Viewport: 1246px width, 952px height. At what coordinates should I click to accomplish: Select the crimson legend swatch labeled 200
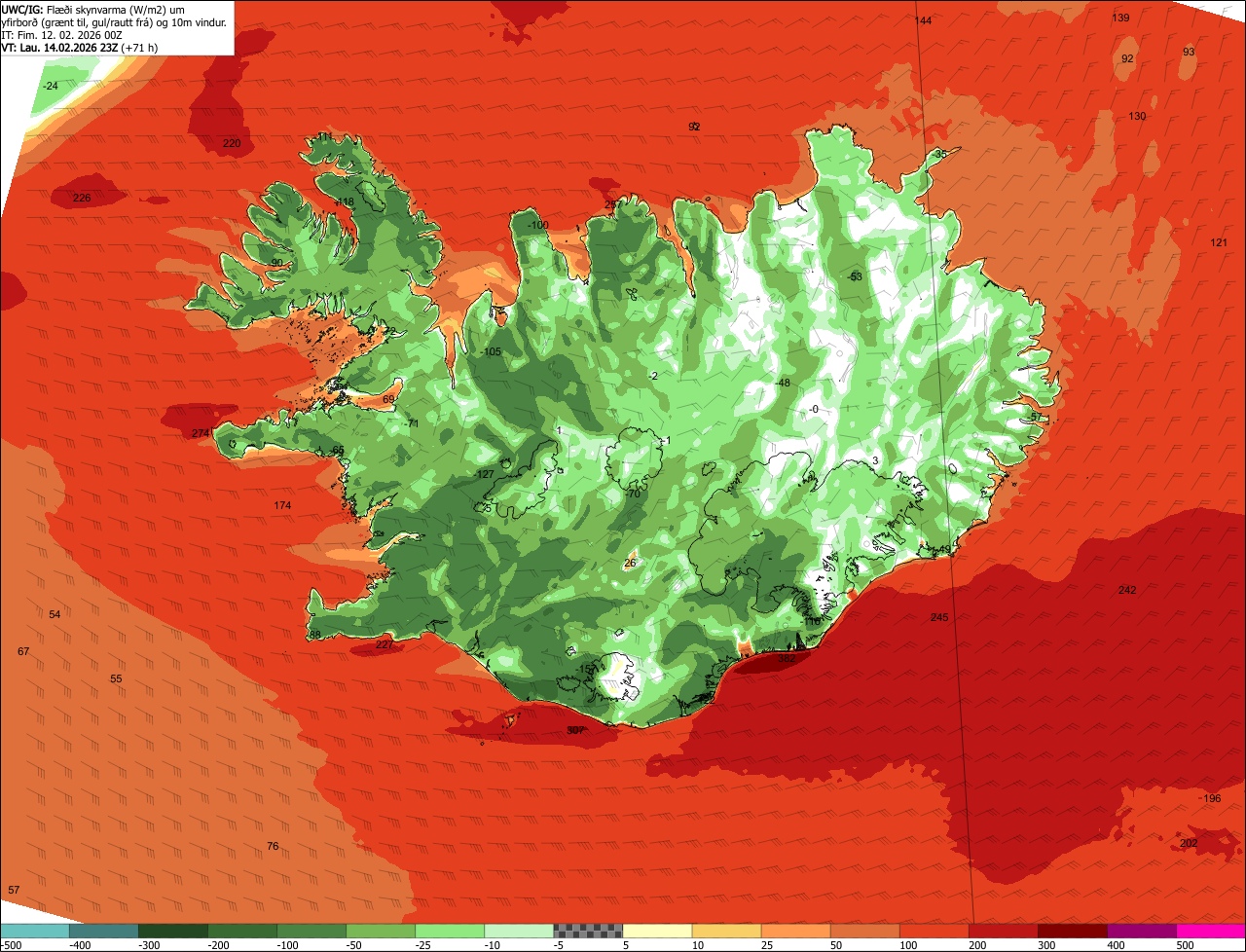click(1004, 931)
